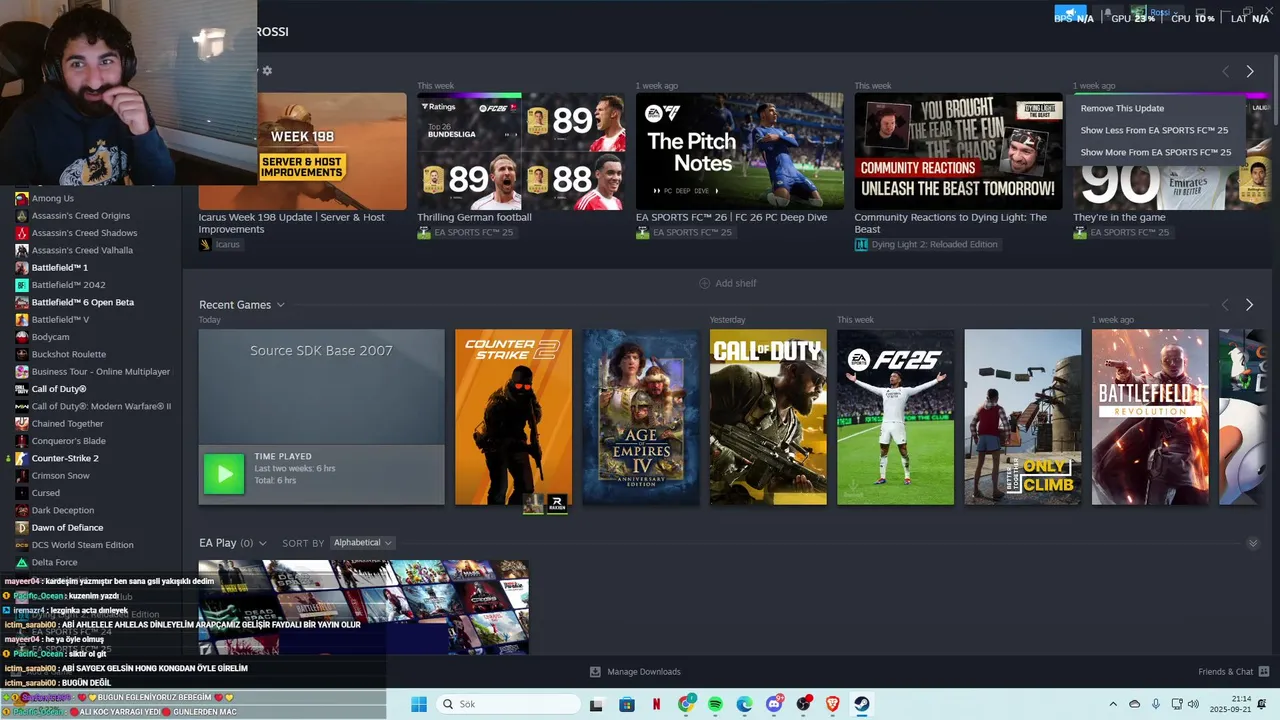Show hidden system tray icons
Viewport: 1280px width, 720px height.
[x=1113, y=704]
